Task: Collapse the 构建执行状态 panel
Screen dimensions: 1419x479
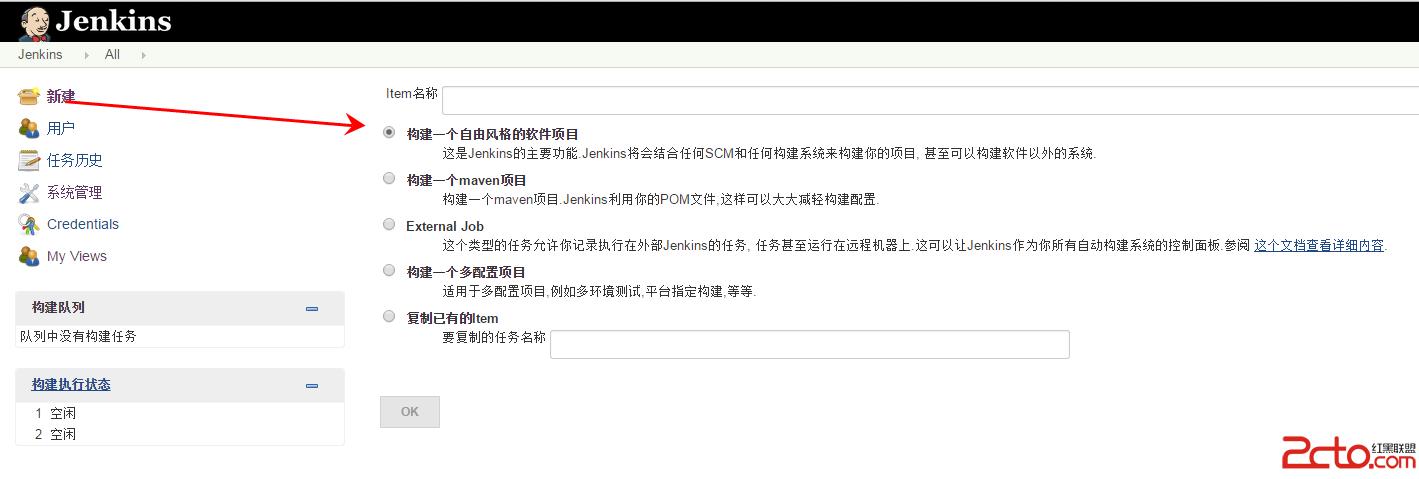Action: click(x=312, y=386)
